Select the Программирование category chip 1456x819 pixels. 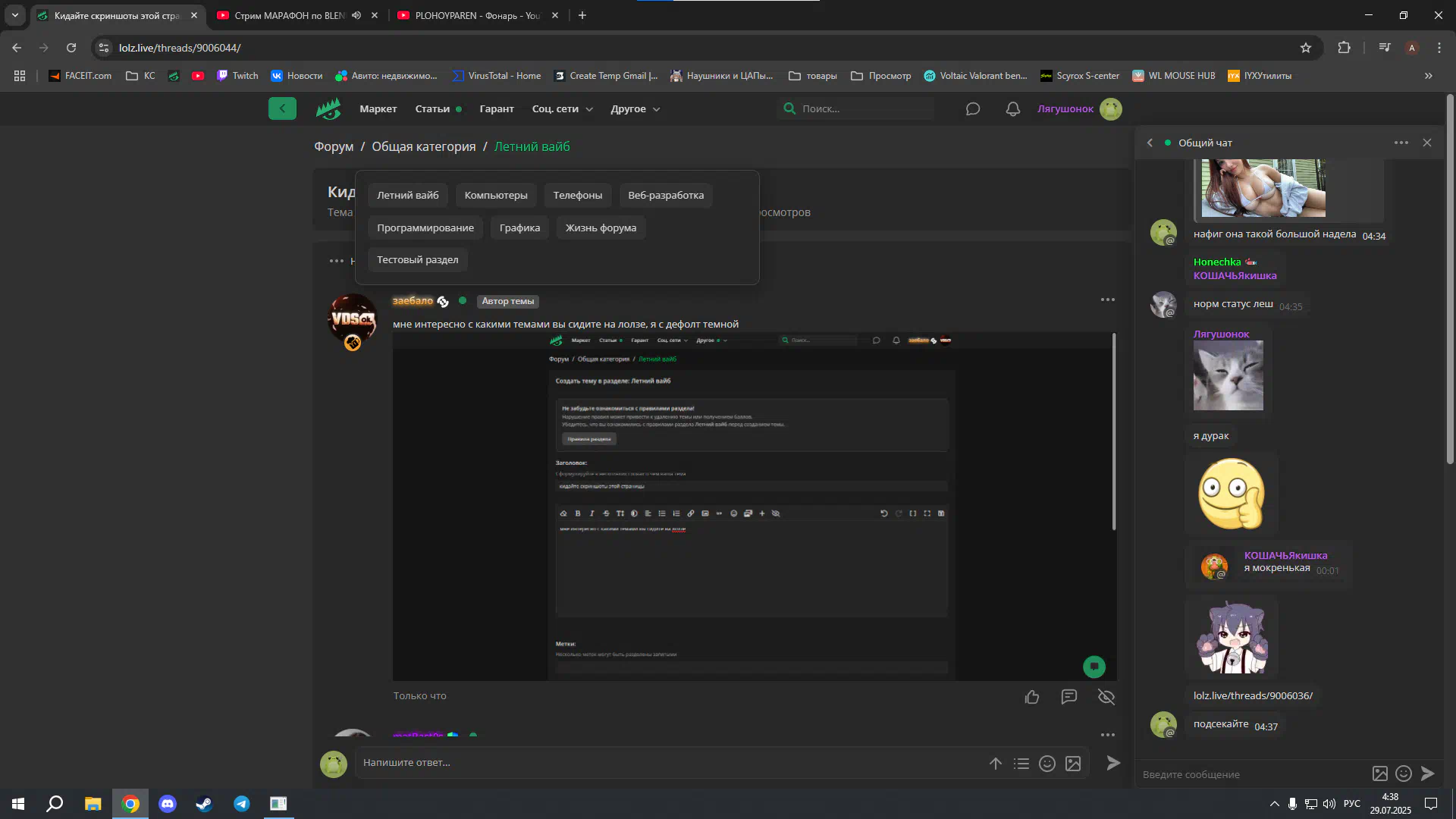pyautogui.click(x=425, y=228)
